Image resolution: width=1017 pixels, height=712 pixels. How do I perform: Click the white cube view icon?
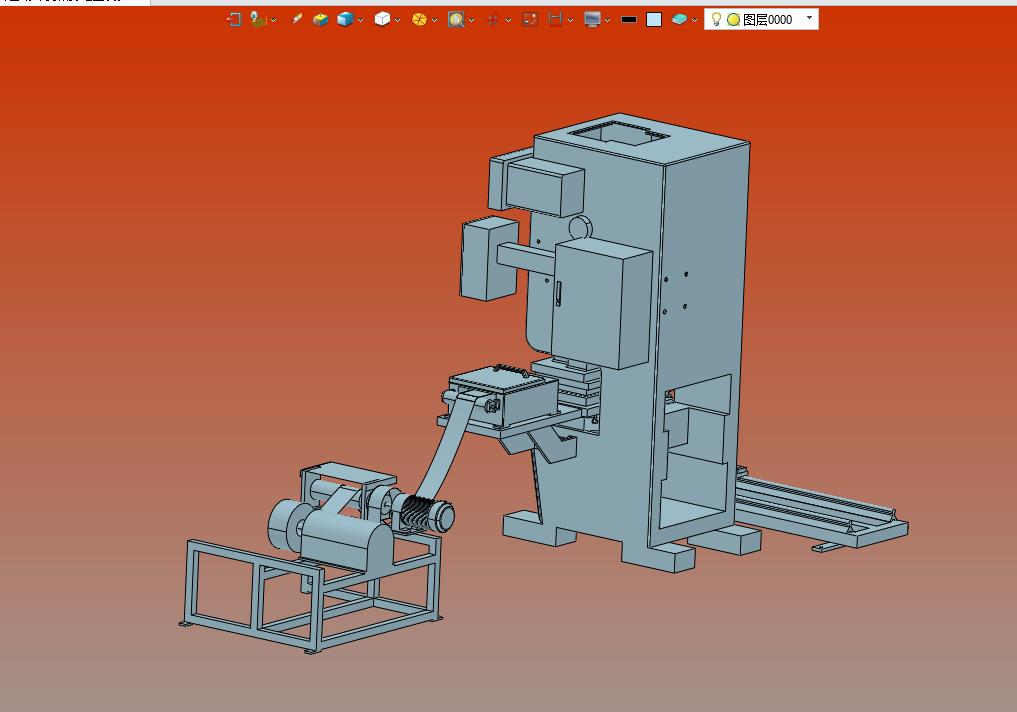[382, 19]
